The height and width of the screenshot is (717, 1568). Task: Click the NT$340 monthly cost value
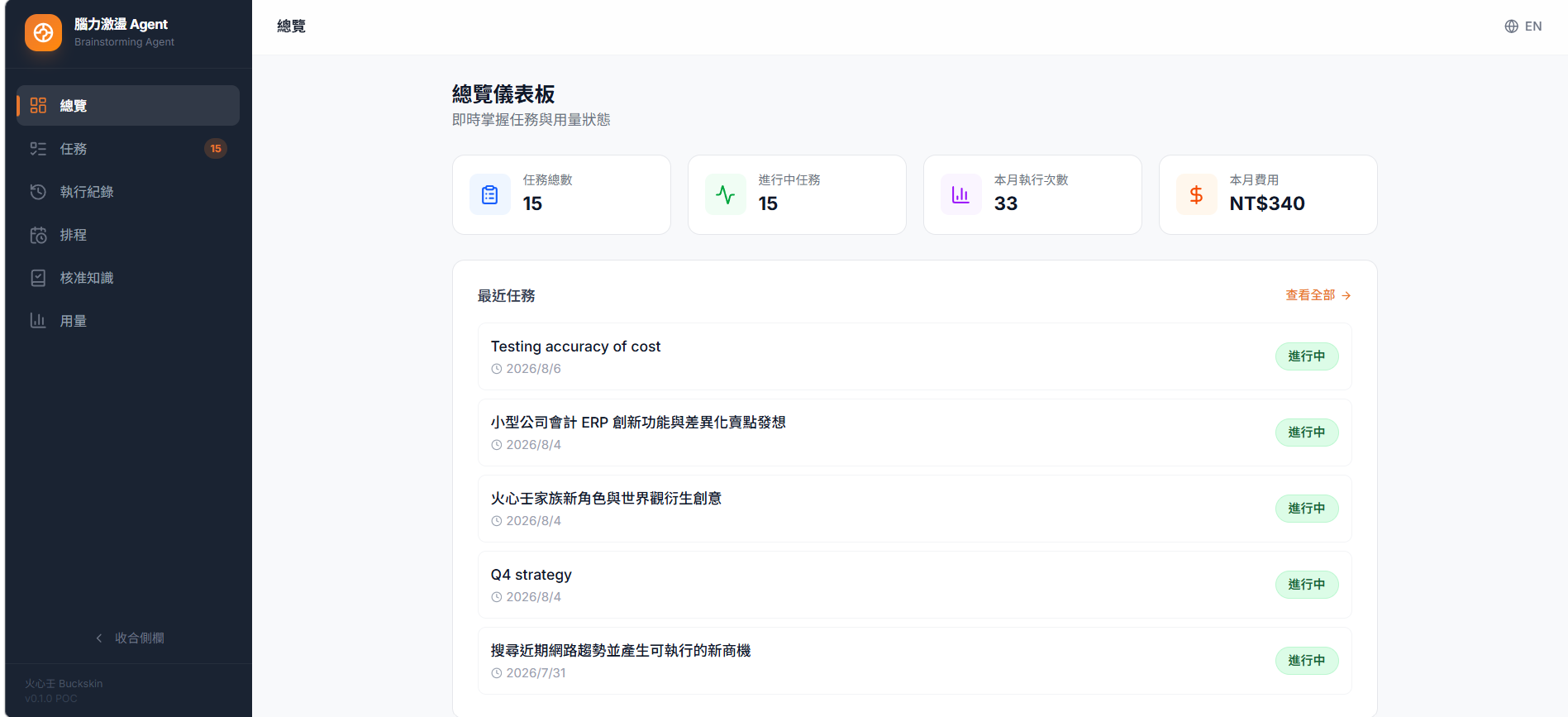[1267, 203]
